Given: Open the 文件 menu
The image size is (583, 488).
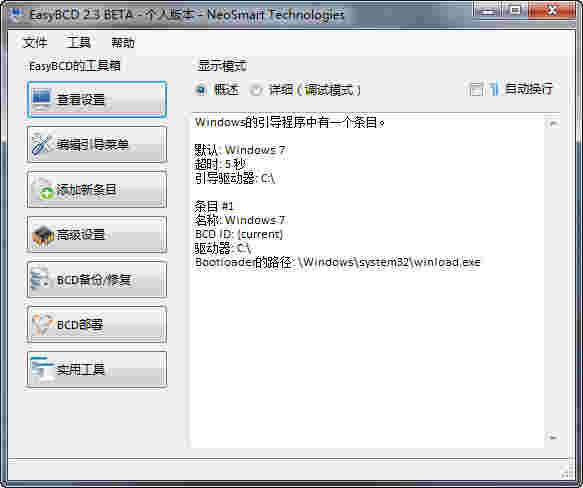Looking at the screenshot, I should (x=35, y=42).
